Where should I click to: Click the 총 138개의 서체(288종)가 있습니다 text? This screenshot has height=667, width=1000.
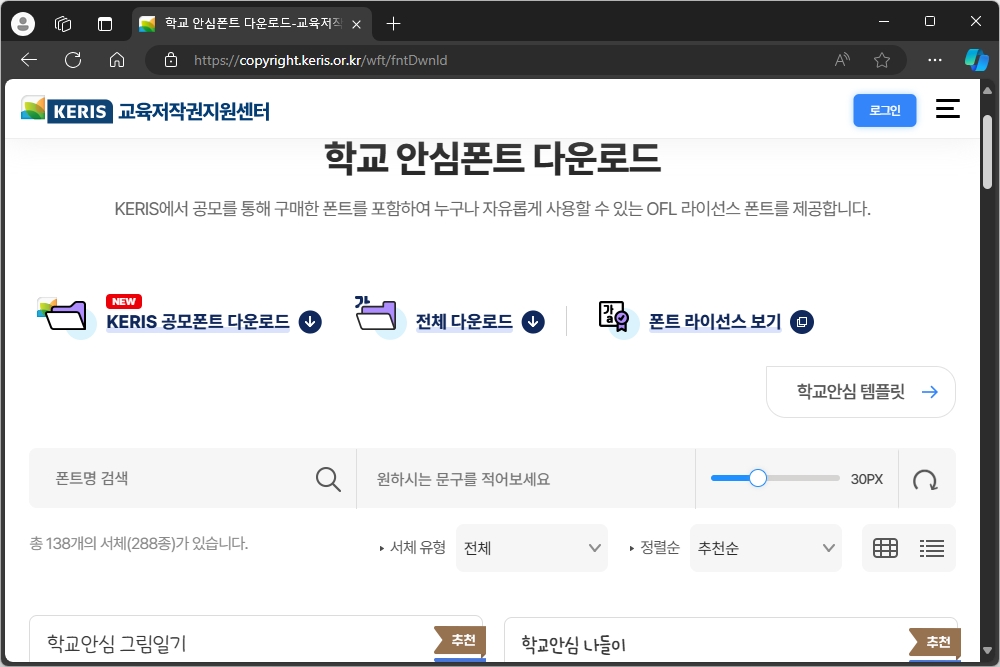[138, 543]
